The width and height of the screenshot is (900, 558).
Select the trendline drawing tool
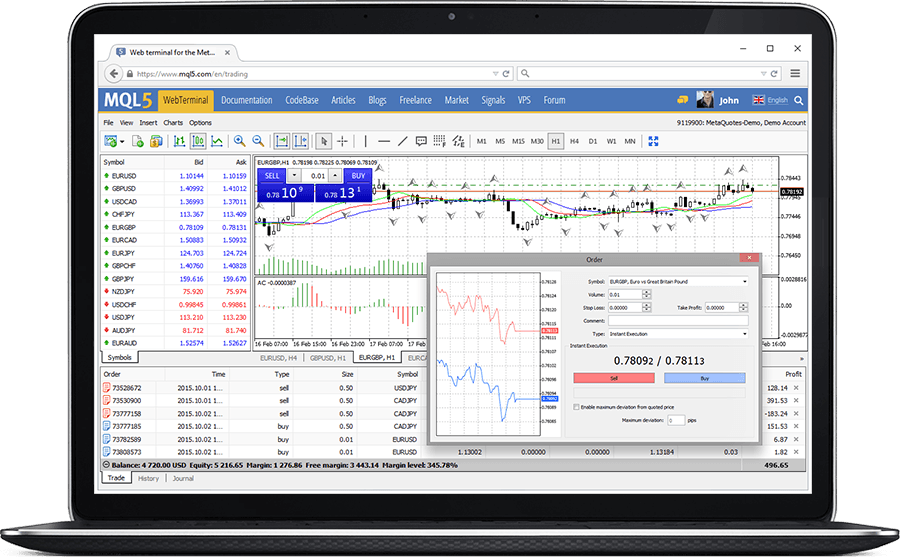403,141
